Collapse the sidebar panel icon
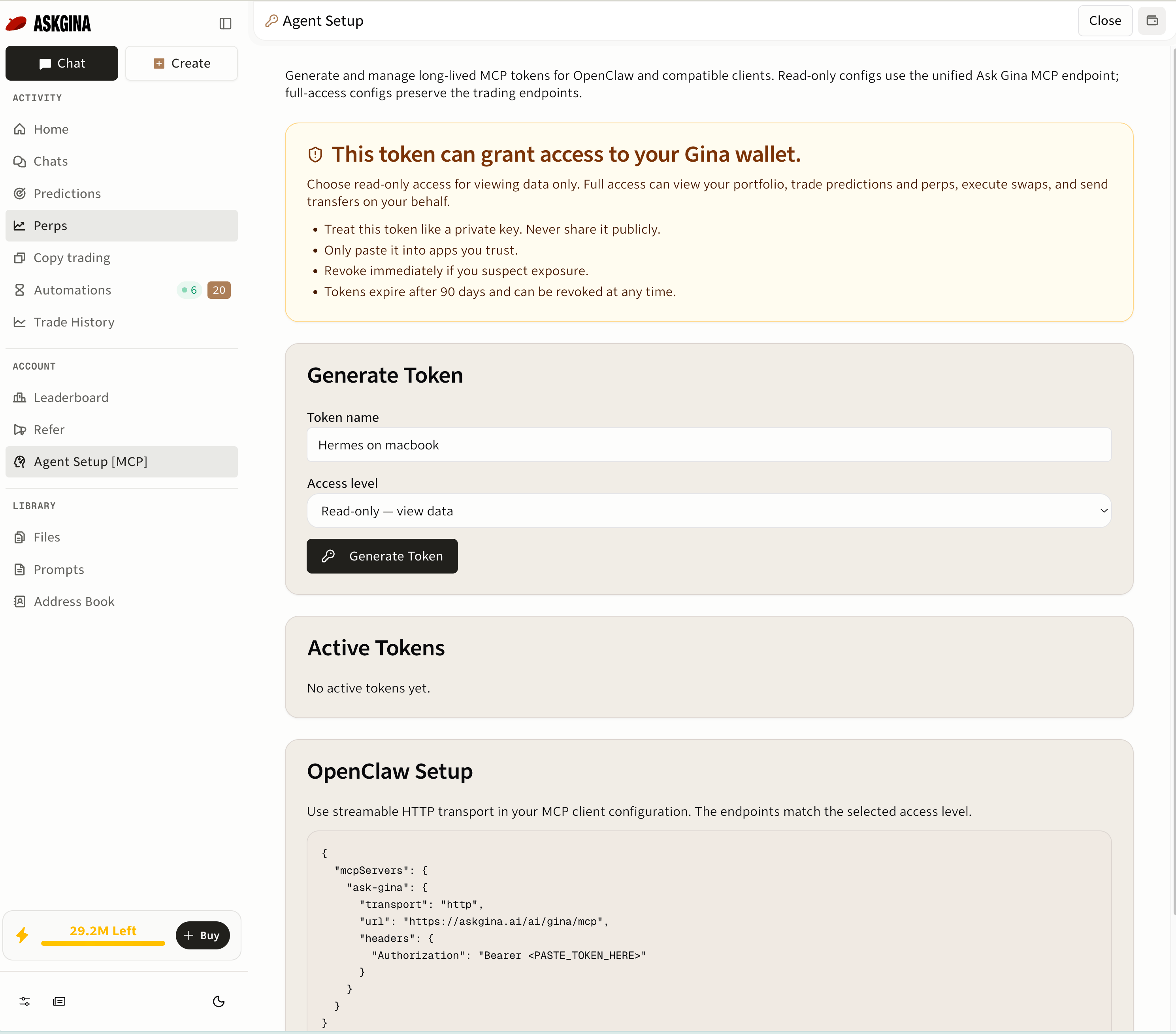The image size is (1176, 1034). pyautogui.click(x=226, y=24)
